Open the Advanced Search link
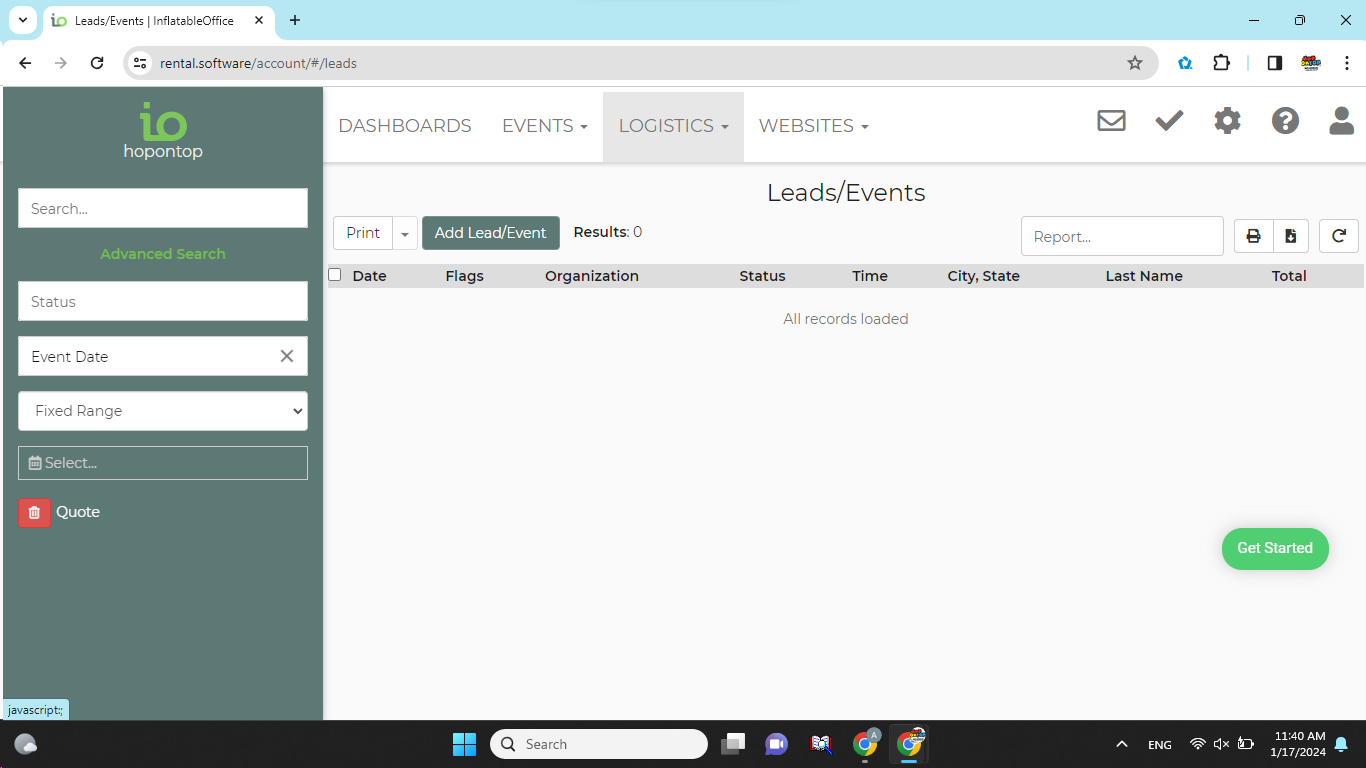 coord(163,254)
